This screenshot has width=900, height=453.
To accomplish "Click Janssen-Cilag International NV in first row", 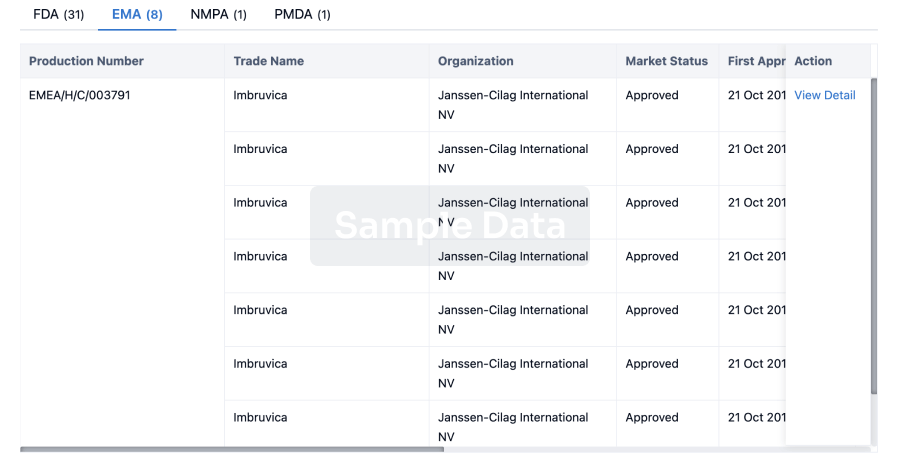I will (512, 104).
